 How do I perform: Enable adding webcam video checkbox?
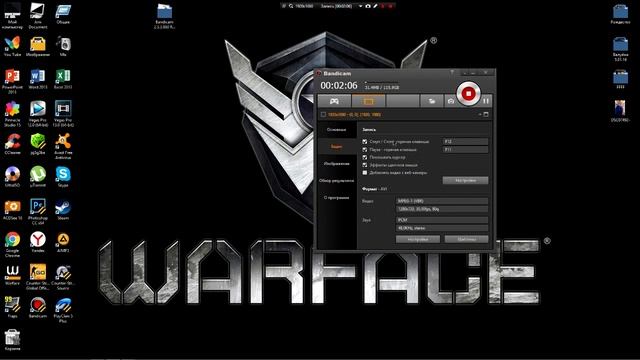tap(365, 173)
